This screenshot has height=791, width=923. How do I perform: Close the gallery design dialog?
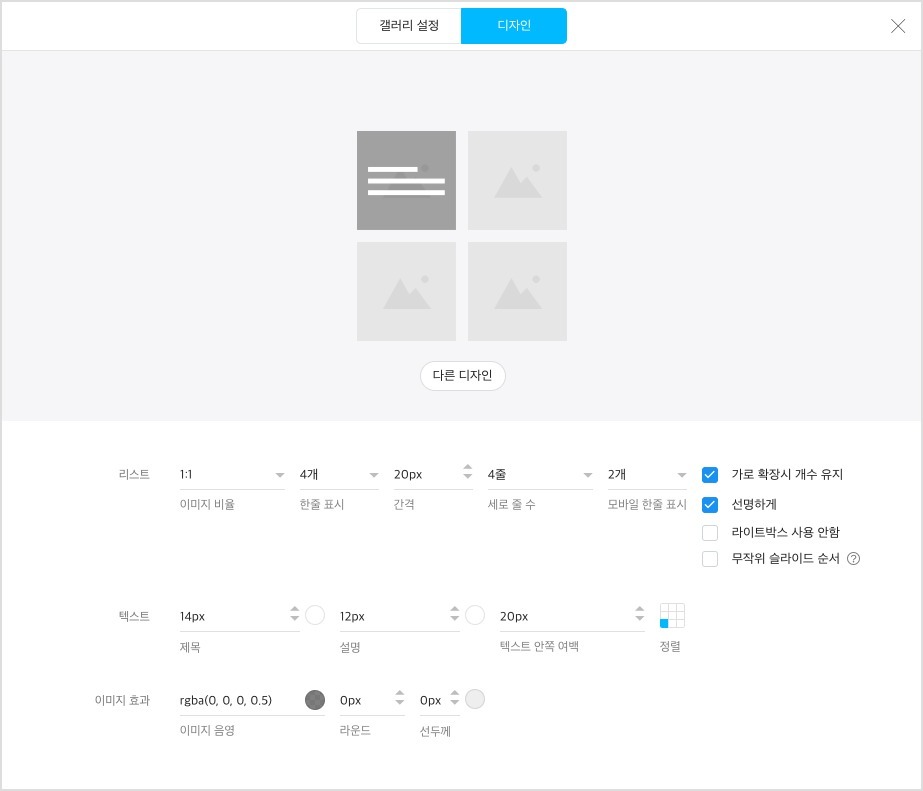click(x=898, y=26)
